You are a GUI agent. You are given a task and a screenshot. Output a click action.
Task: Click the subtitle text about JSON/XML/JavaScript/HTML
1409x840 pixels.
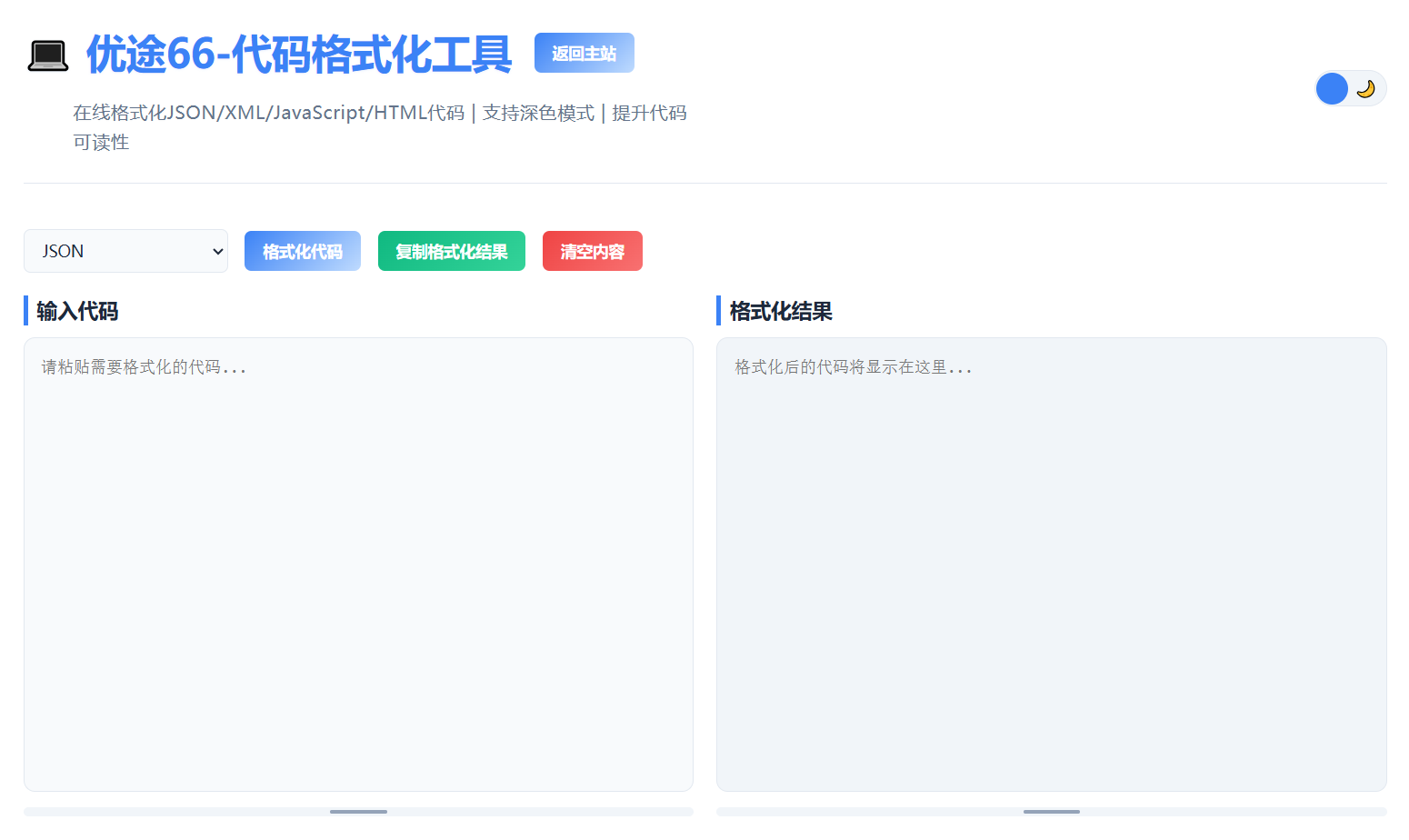click(380, 127)
